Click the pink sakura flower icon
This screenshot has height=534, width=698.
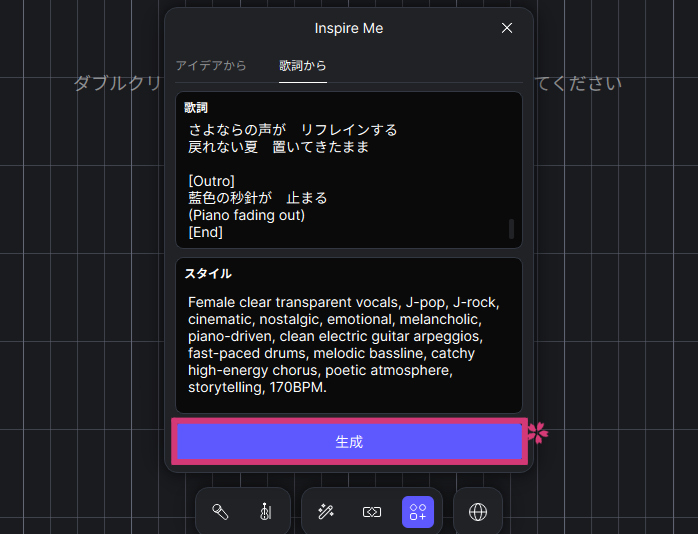pos(538,432)
